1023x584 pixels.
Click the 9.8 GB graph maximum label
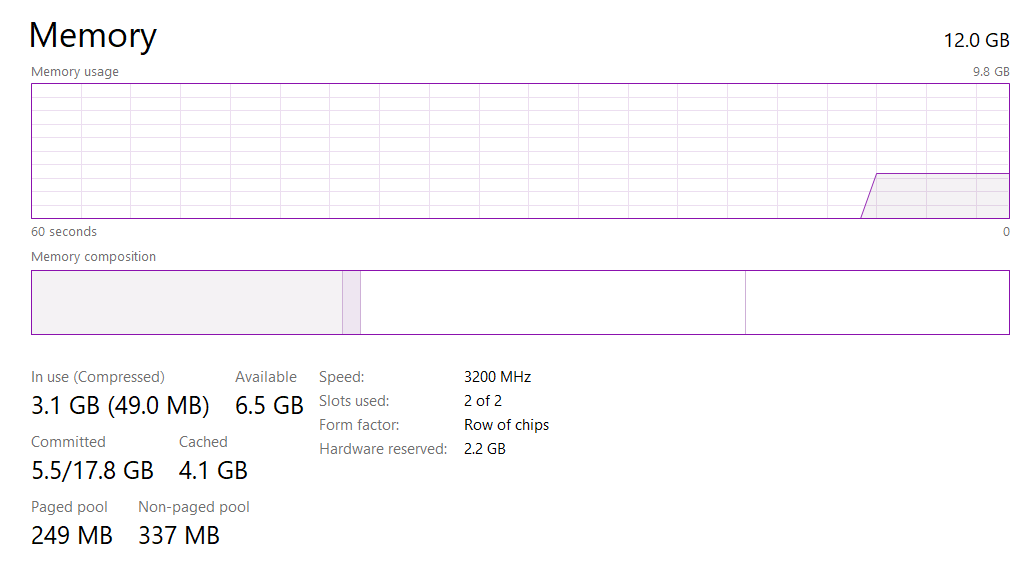pyautogui.click(x=991, y=72)
